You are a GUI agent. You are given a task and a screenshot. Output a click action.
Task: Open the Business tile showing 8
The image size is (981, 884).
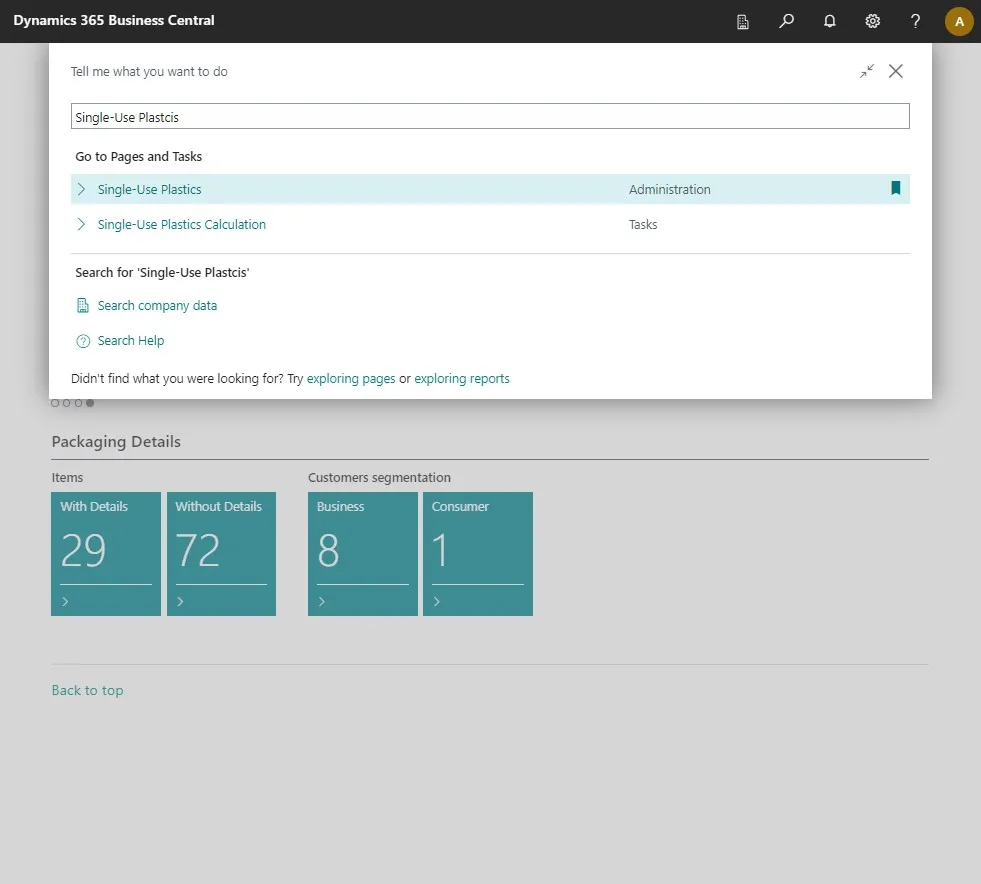tap(363, 554)
